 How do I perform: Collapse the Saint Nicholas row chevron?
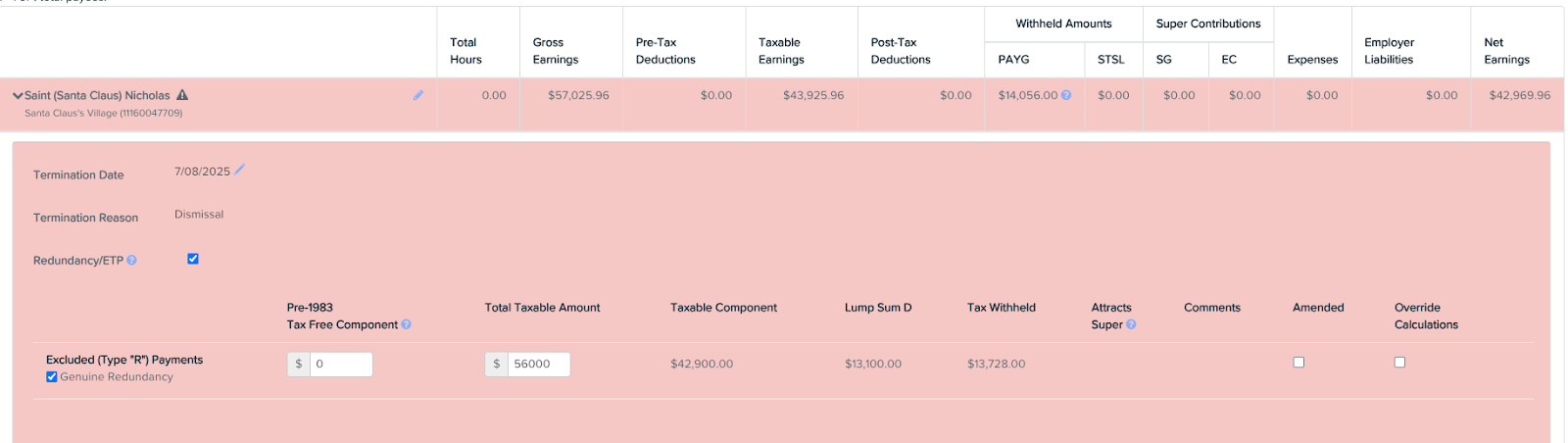point(18,96)
